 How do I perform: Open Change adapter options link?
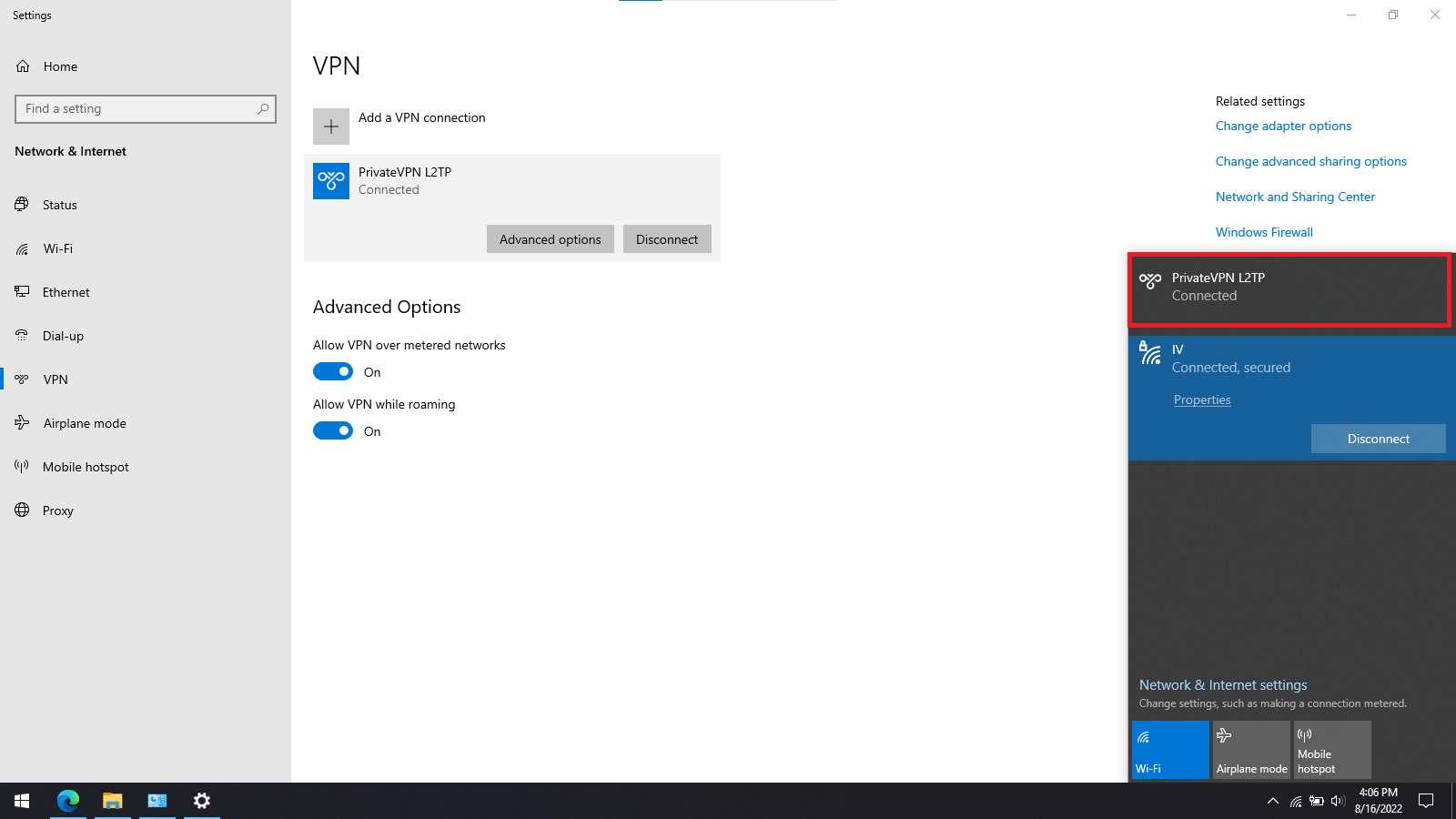coord(1283,126)
